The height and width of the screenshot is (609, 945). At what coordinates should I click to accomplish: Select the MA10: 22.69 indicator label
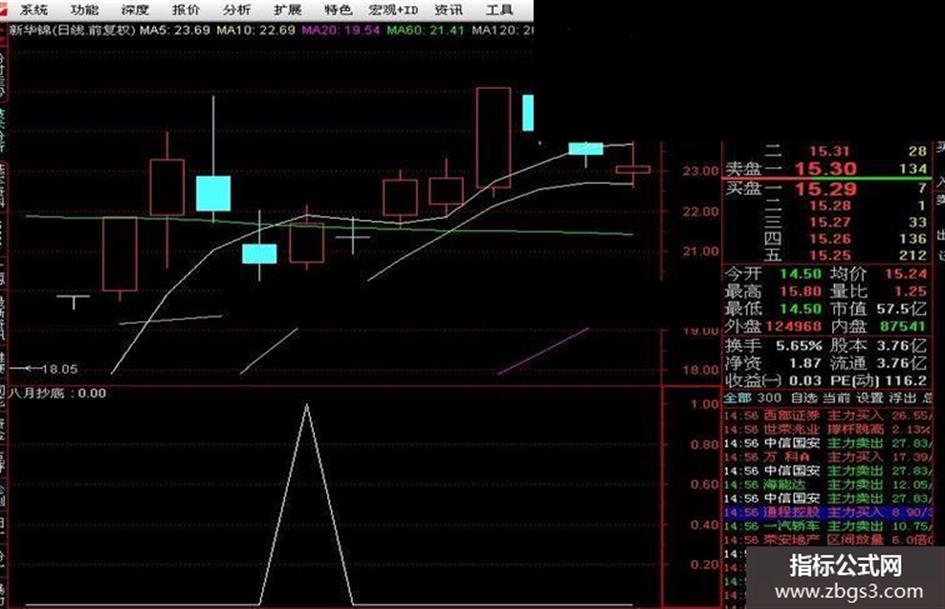click(256, 30)
